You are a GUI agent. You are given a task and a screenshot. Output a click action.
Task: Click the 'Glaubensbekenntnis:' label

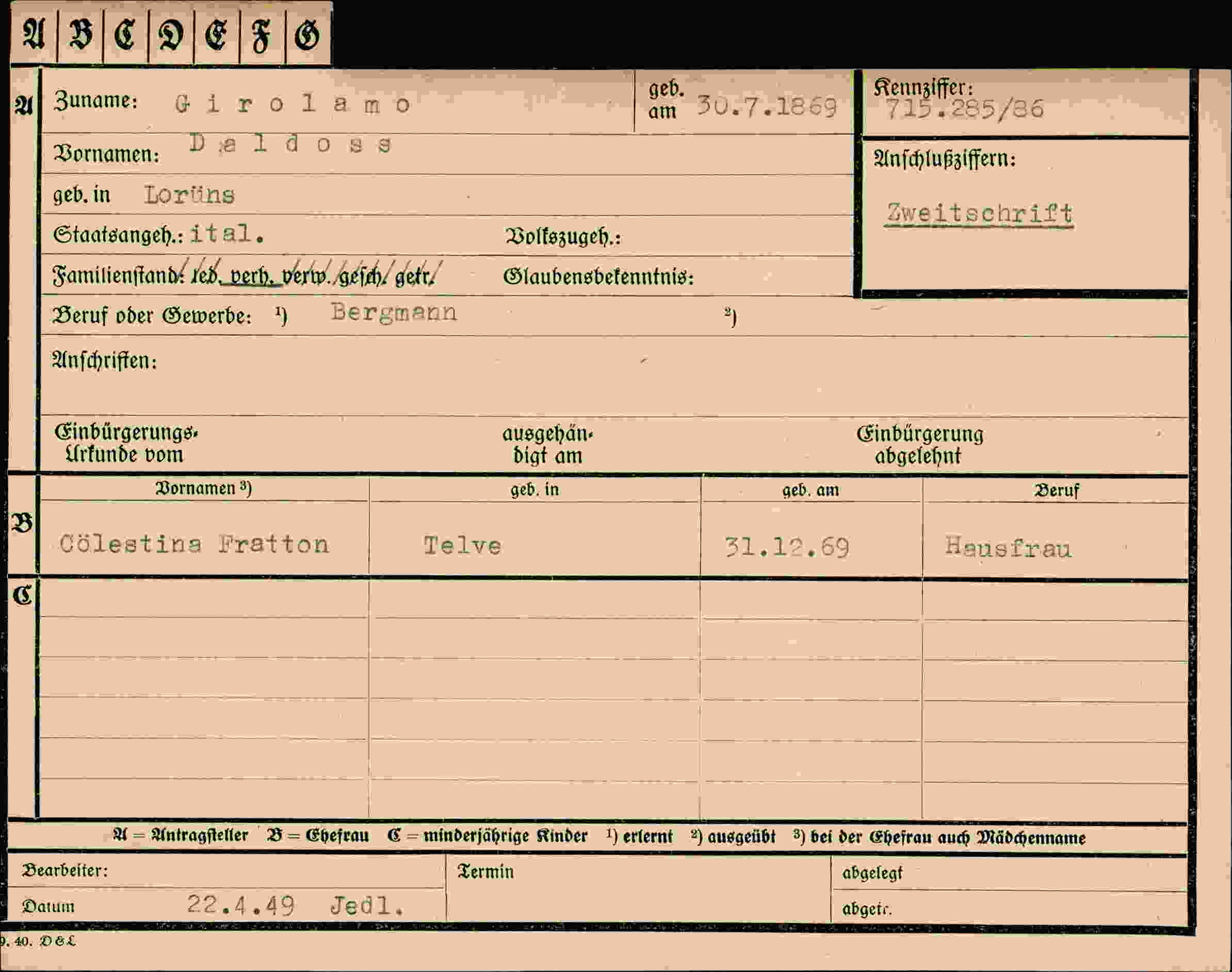(598, 277)
